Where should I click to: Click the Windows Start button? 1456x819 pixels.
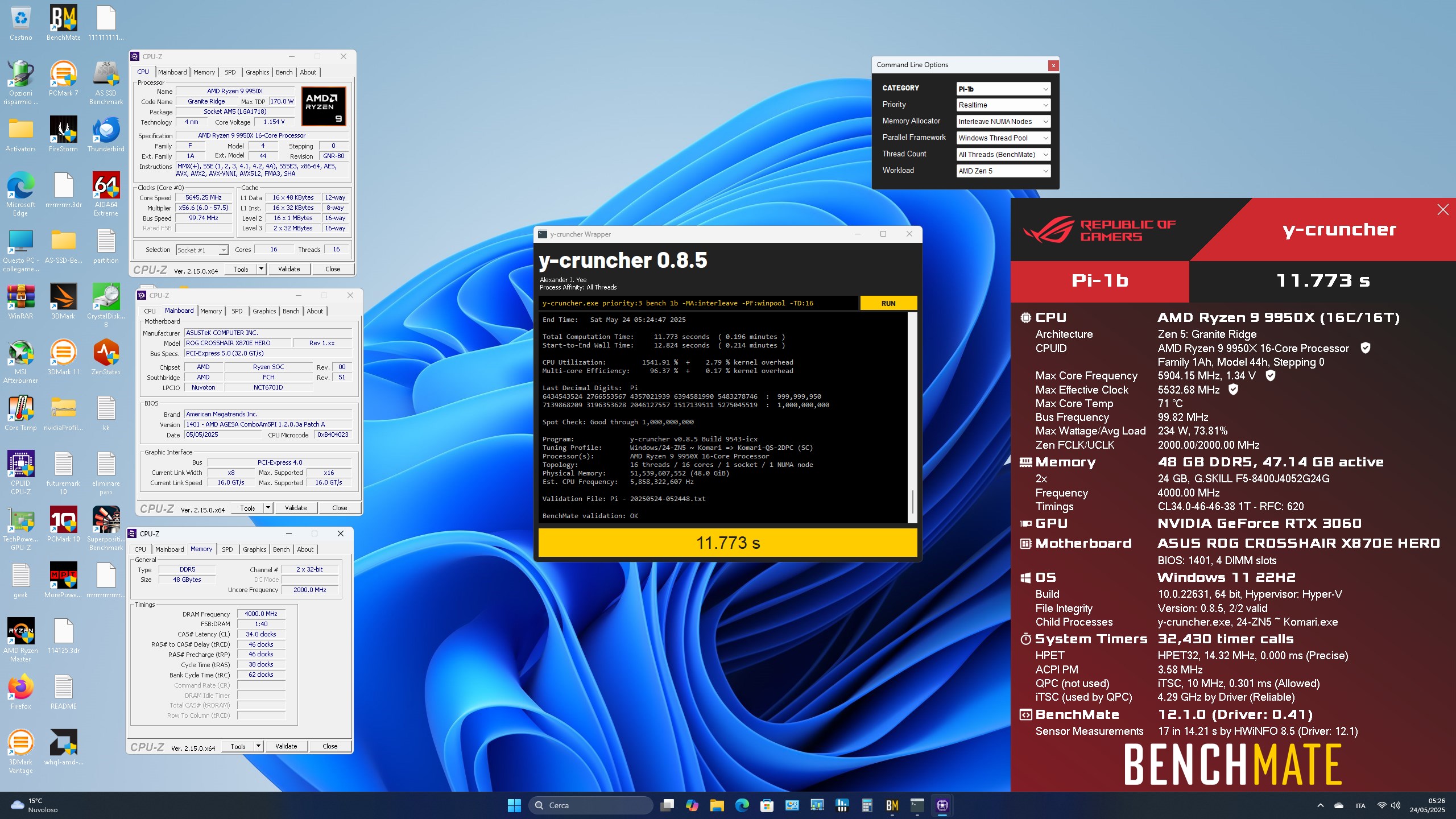click(x=514, y=805)
